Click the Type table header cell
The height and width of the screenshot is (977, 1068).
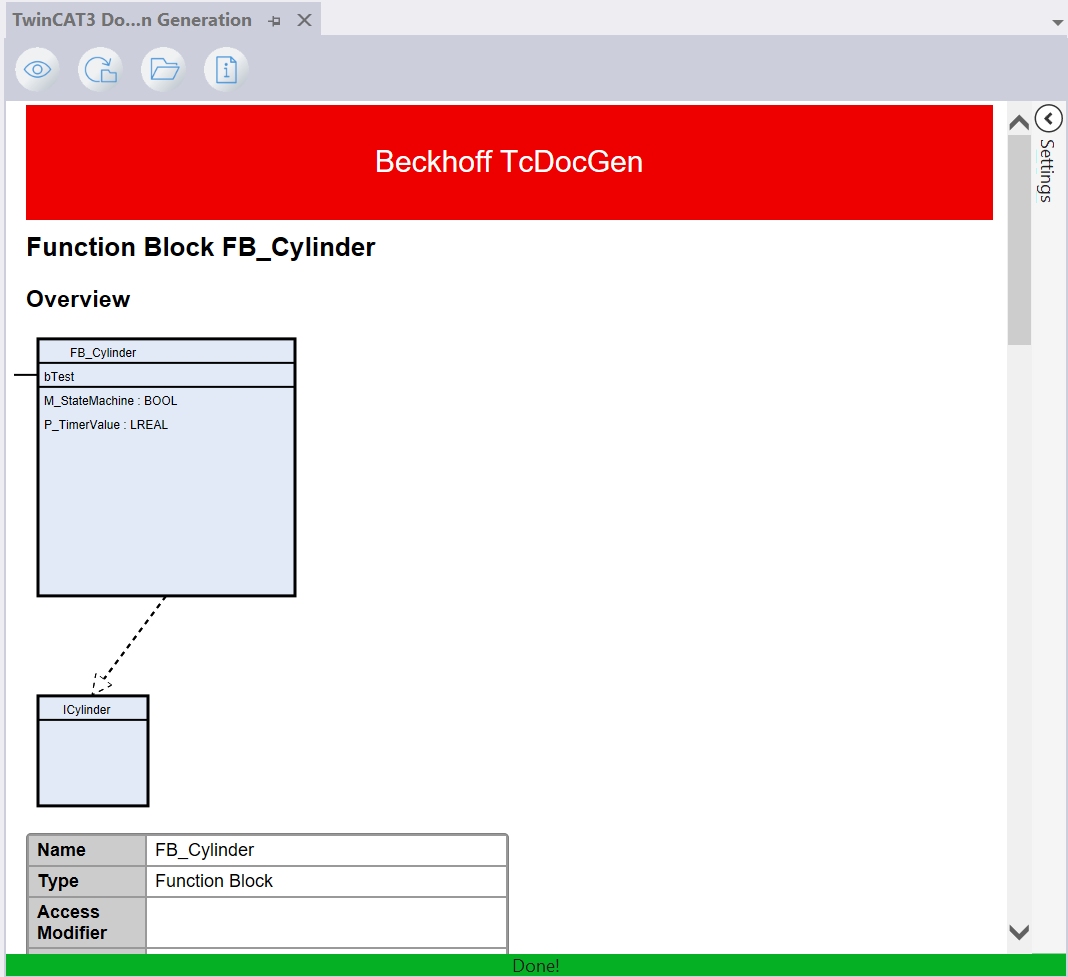tap(87, 882)
